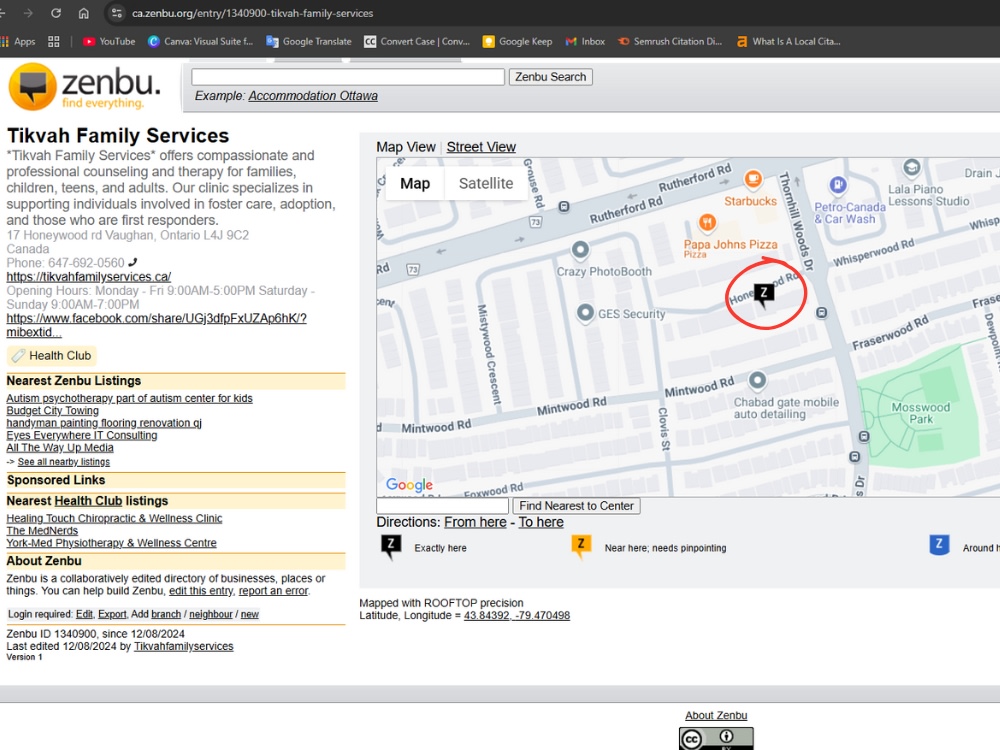
Task: Click the Lala Piano Lessons Studio pin
Action: pos(911,168)
